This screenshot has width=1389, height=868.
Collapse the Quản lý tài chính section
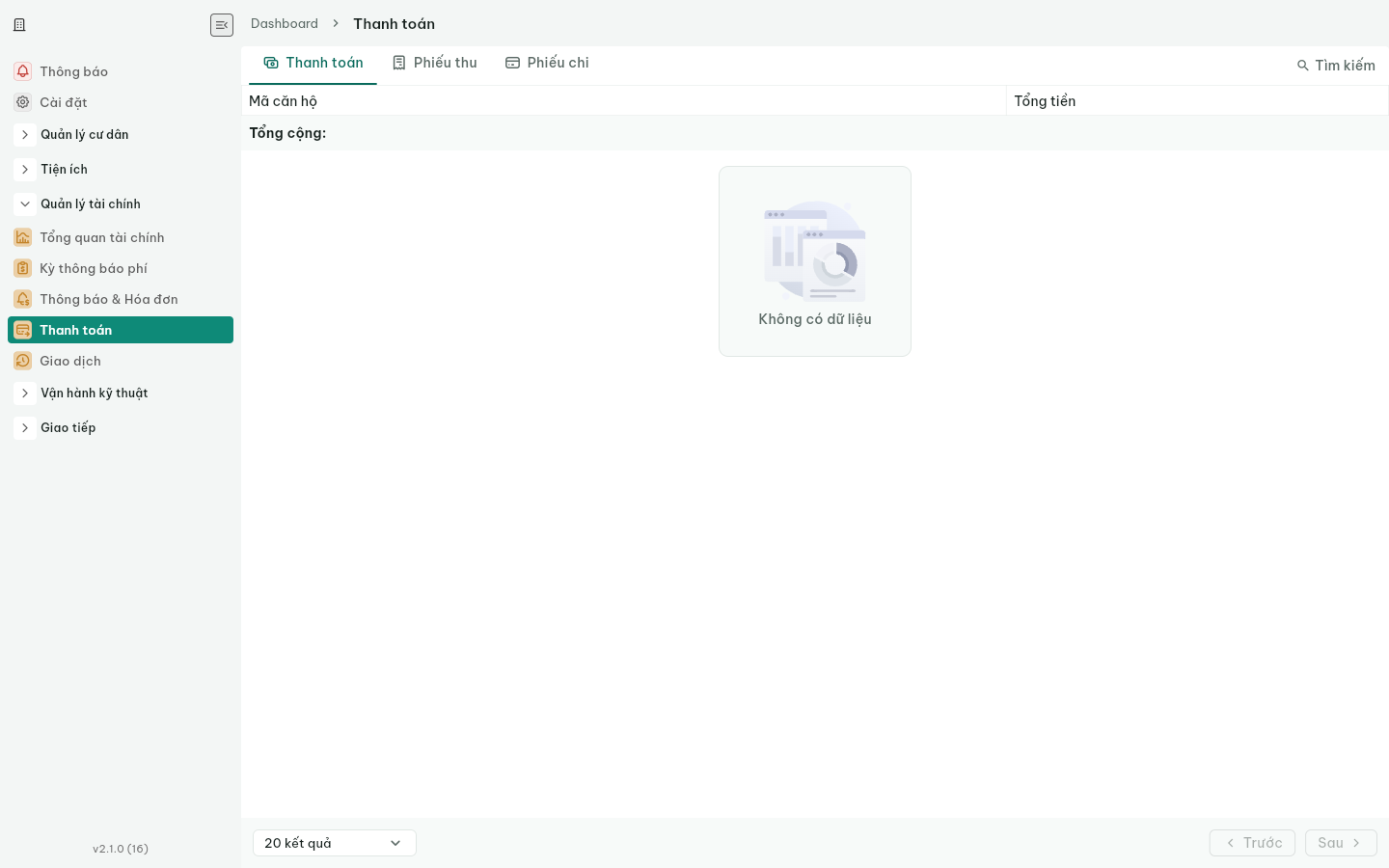25,204
